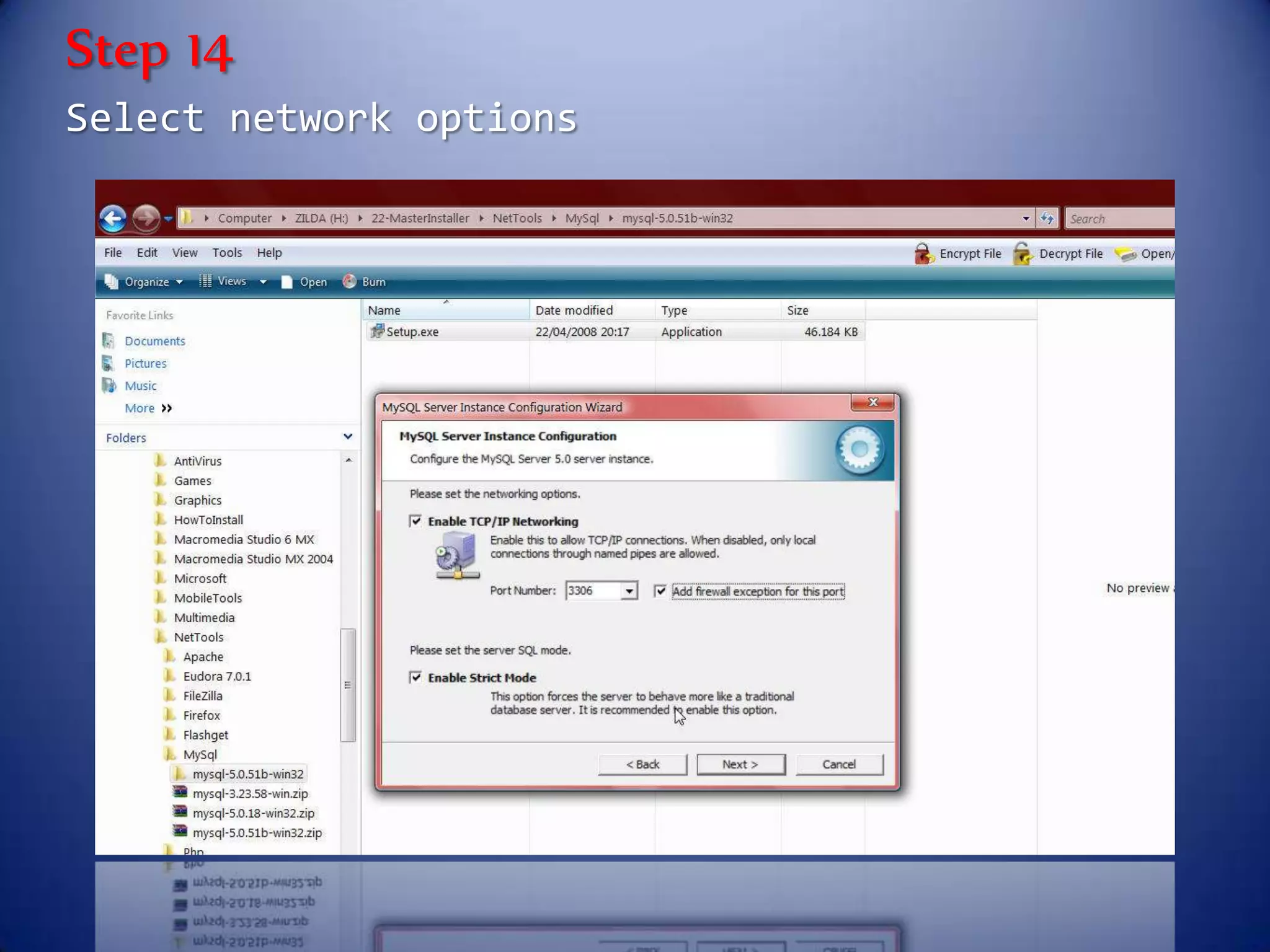The width and height of the screenshot is (1270, 952).
Task: Sort by Size column header
Action: click(x=823, y=311)
